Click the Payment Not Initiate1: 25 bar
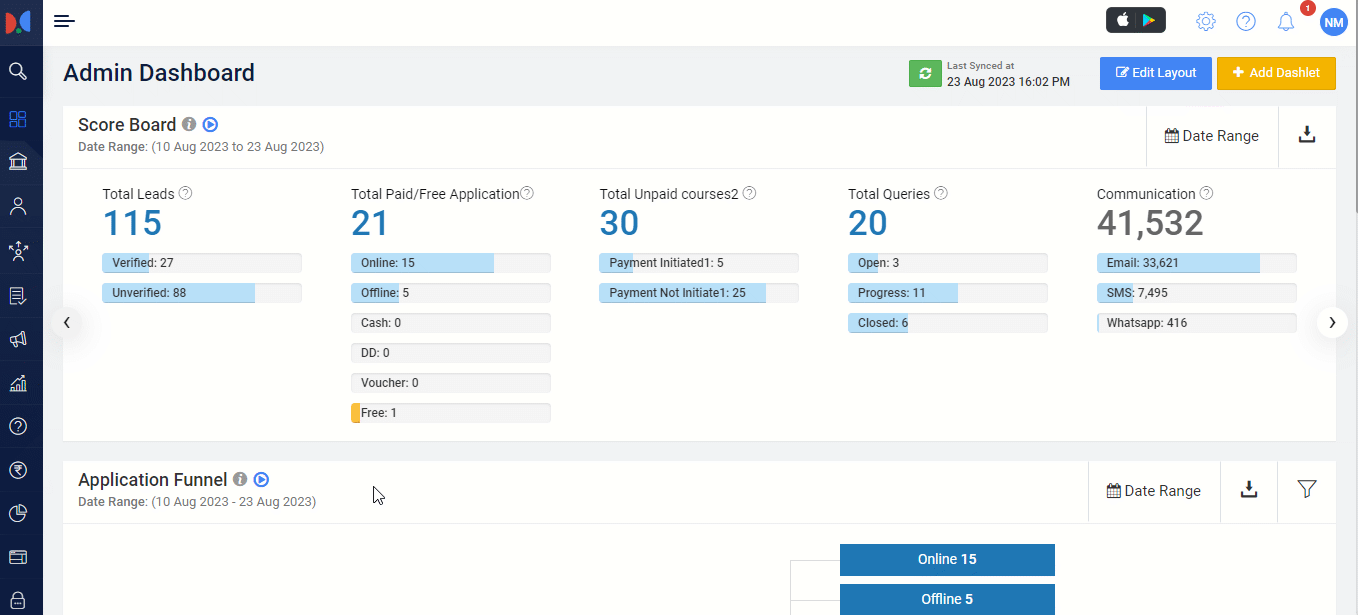Screen dimensions: 1358x615 [x=699, y=293]
